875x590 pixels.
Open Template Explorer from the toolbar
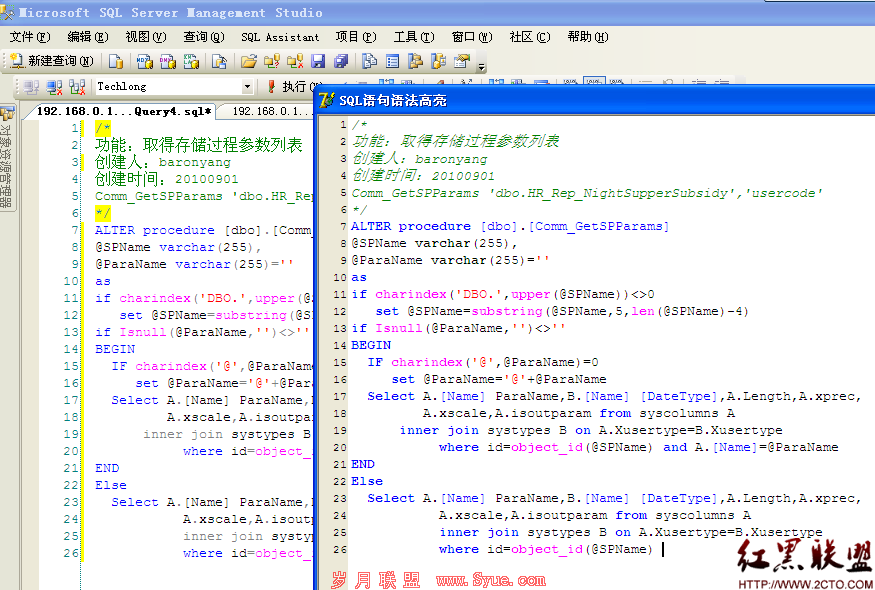(x=439, y=61)
